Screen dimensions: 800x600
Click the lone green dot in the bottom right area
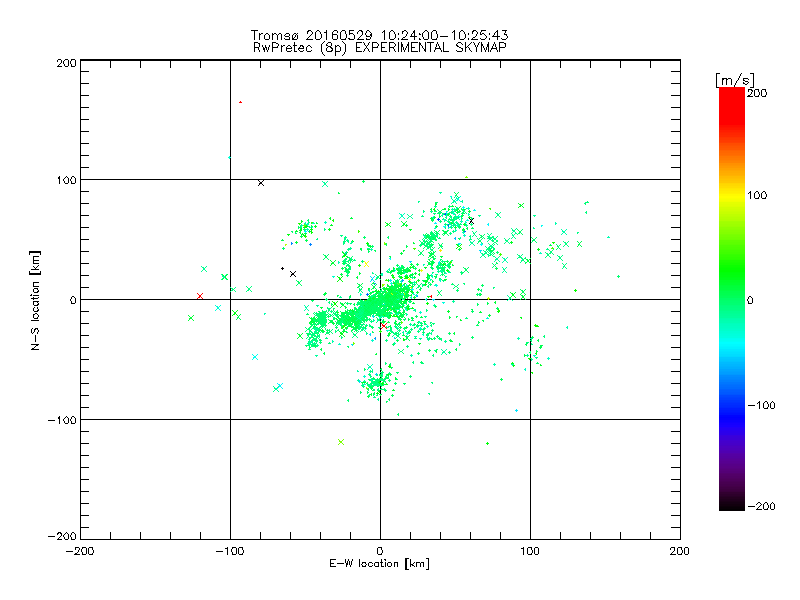point(487,443)
